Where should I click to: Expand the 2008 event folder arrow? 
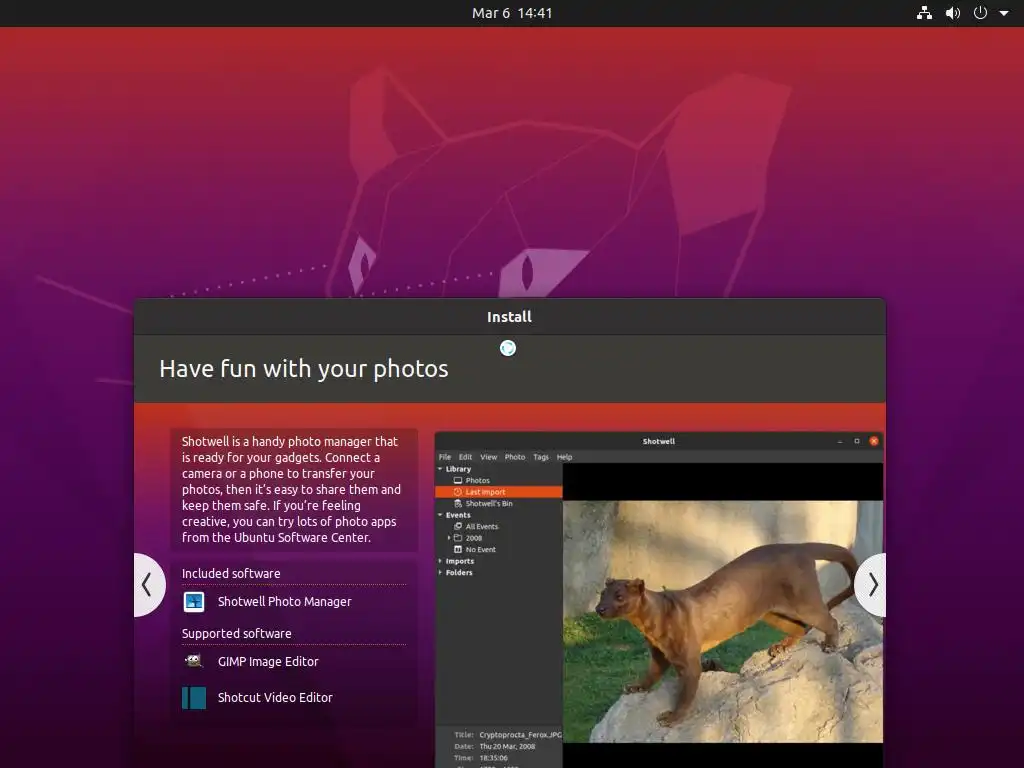tap(449, 538)
